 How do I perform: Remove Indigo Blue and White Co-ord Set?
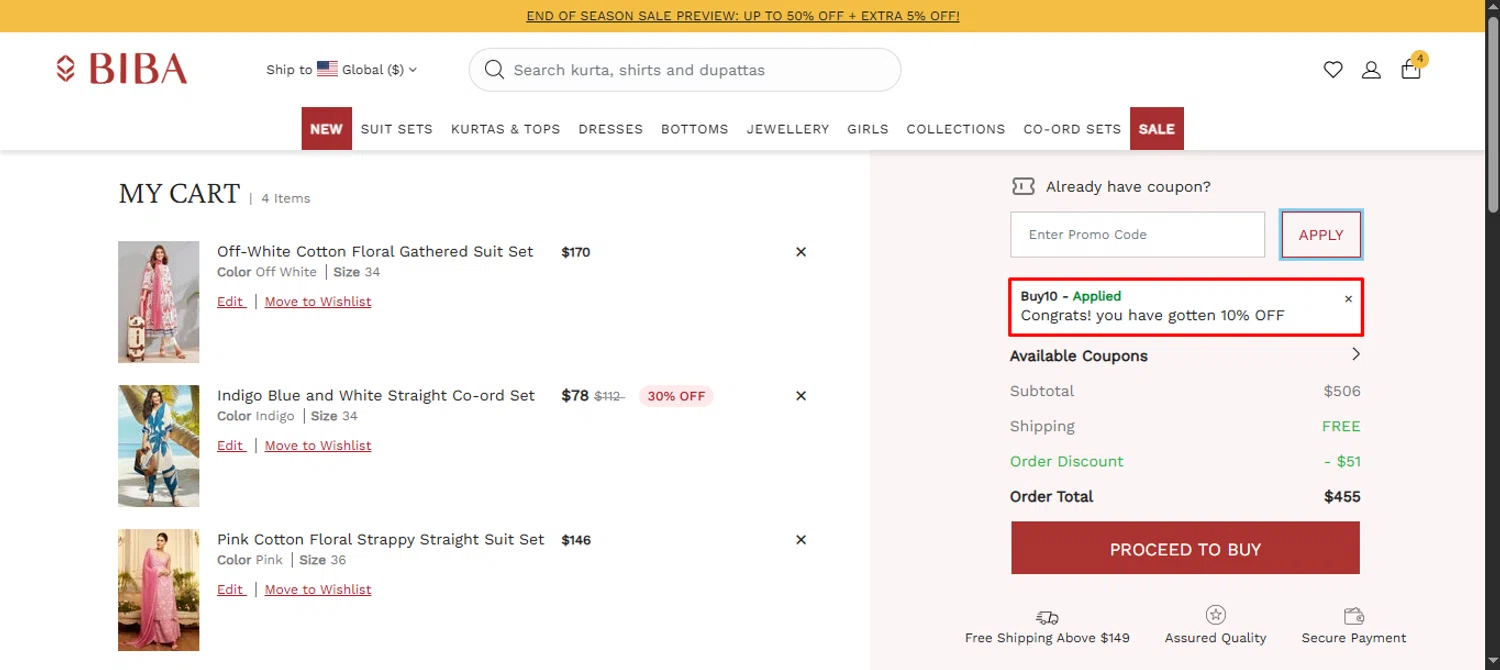801,396
